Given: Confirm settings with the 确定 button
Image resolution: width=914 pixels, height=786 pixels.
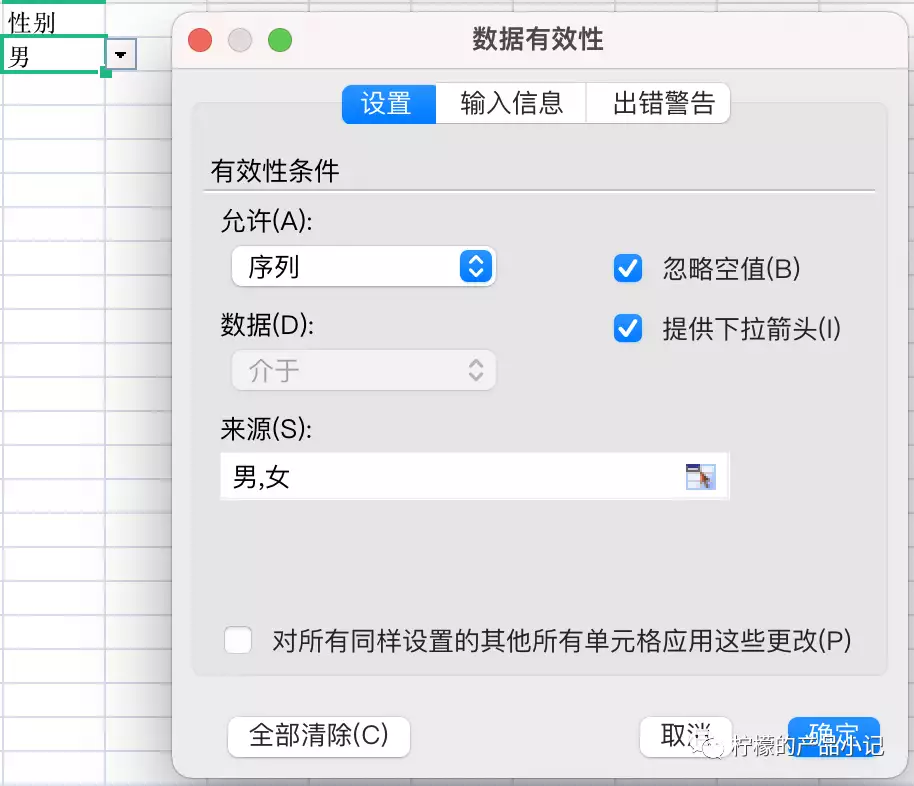Looking at the screenshot, I should click(x=833, y=734).
